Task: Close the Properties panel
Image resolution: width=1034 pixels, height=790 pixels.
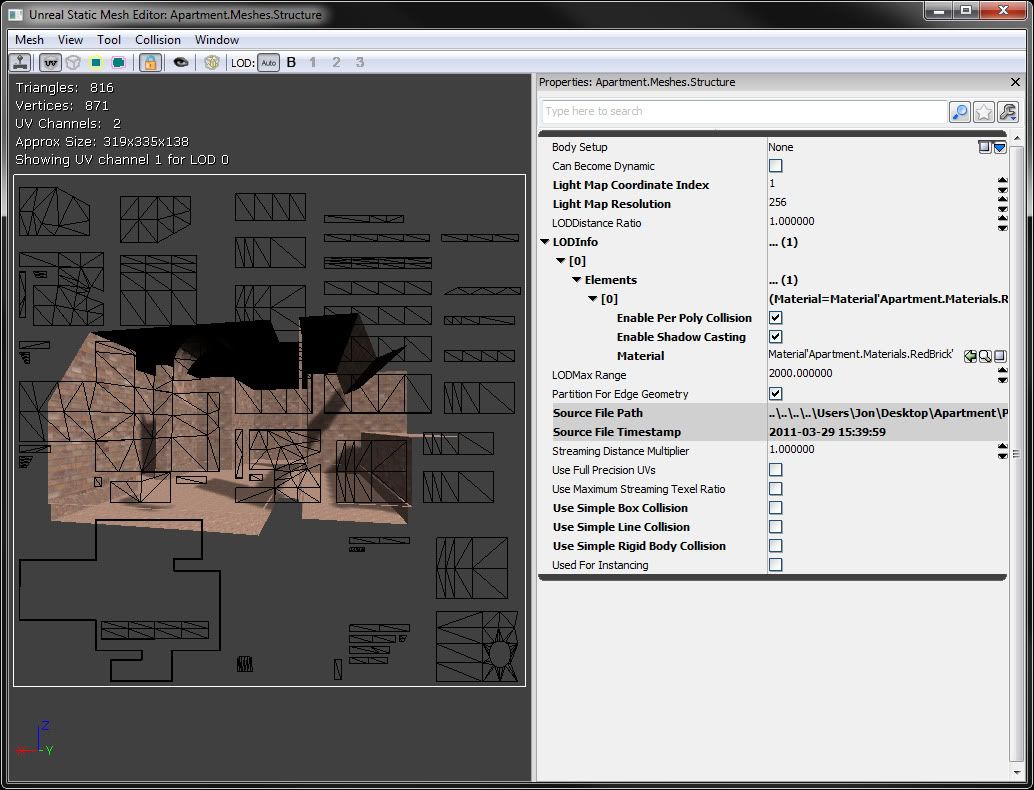Action: click(1015, 82)
